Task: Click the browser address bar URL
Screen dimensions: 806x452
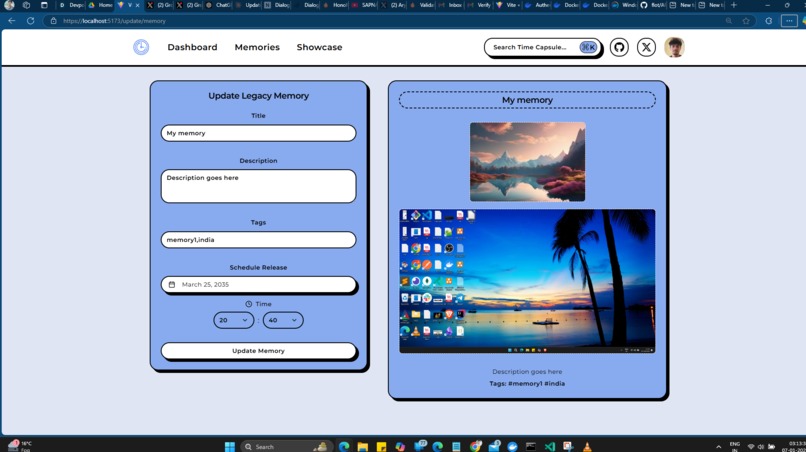Action: 114,21
